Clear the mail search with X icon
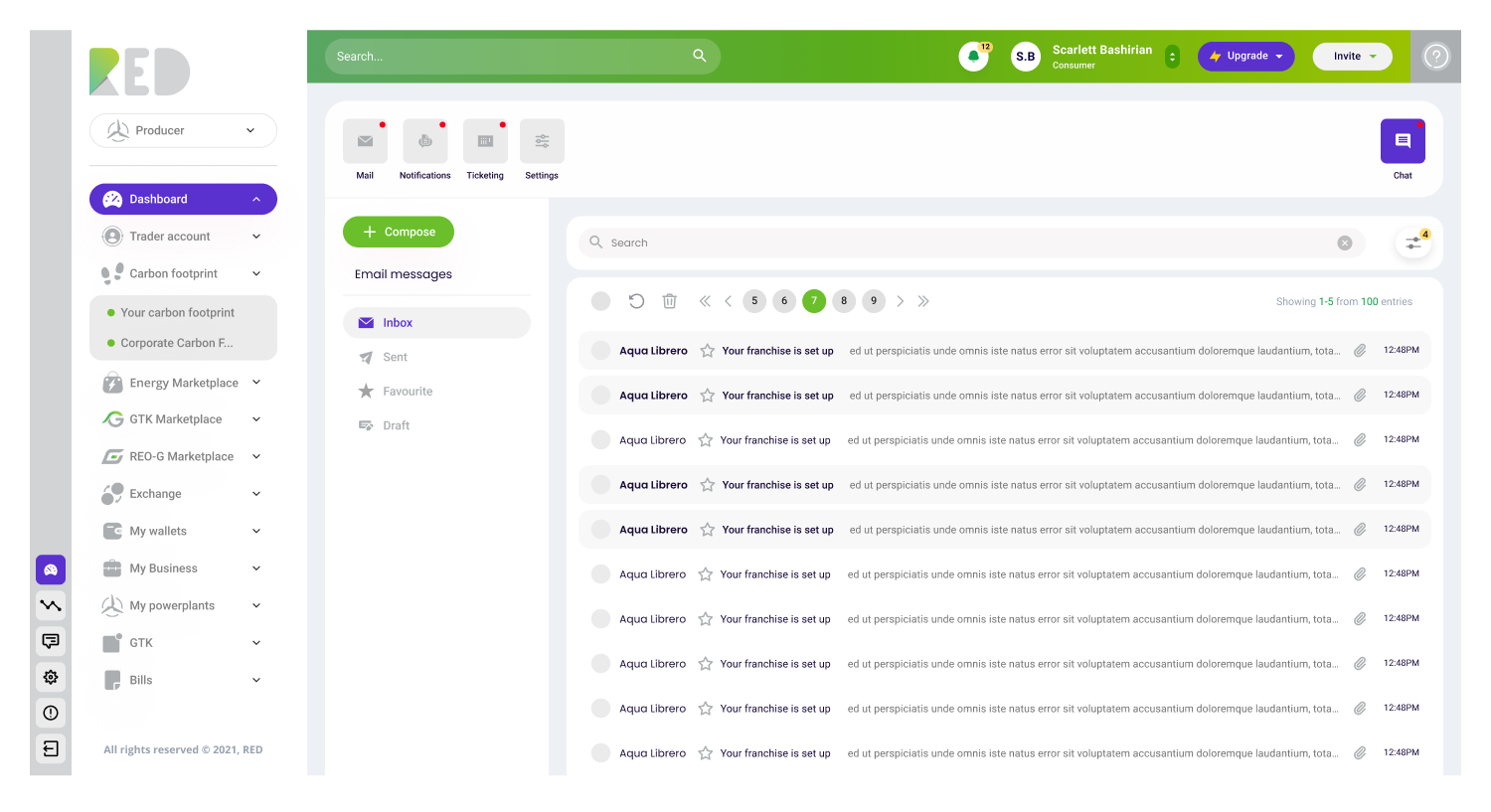Image resolution: width=1491 pixels, height=812 pixels. coord(1345,243)
